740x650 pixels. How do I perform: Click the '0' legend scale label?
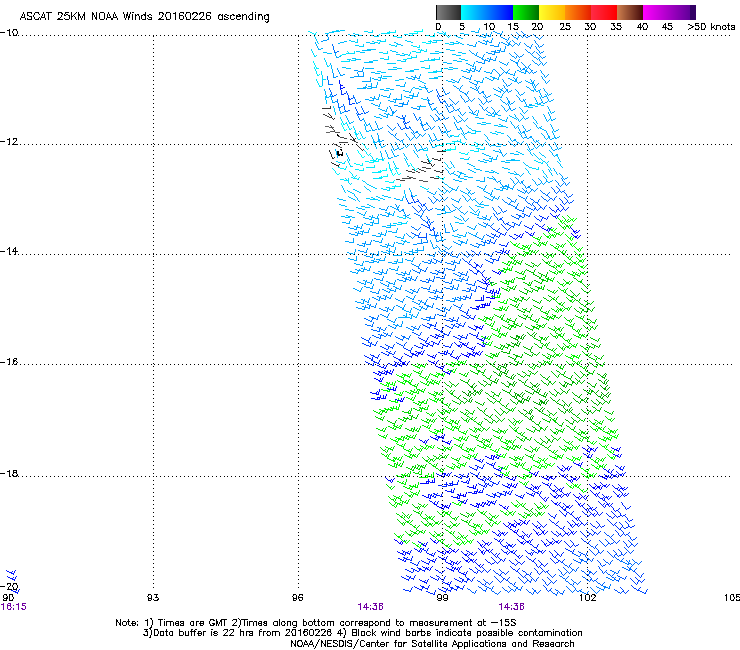(x=438, y=26)
